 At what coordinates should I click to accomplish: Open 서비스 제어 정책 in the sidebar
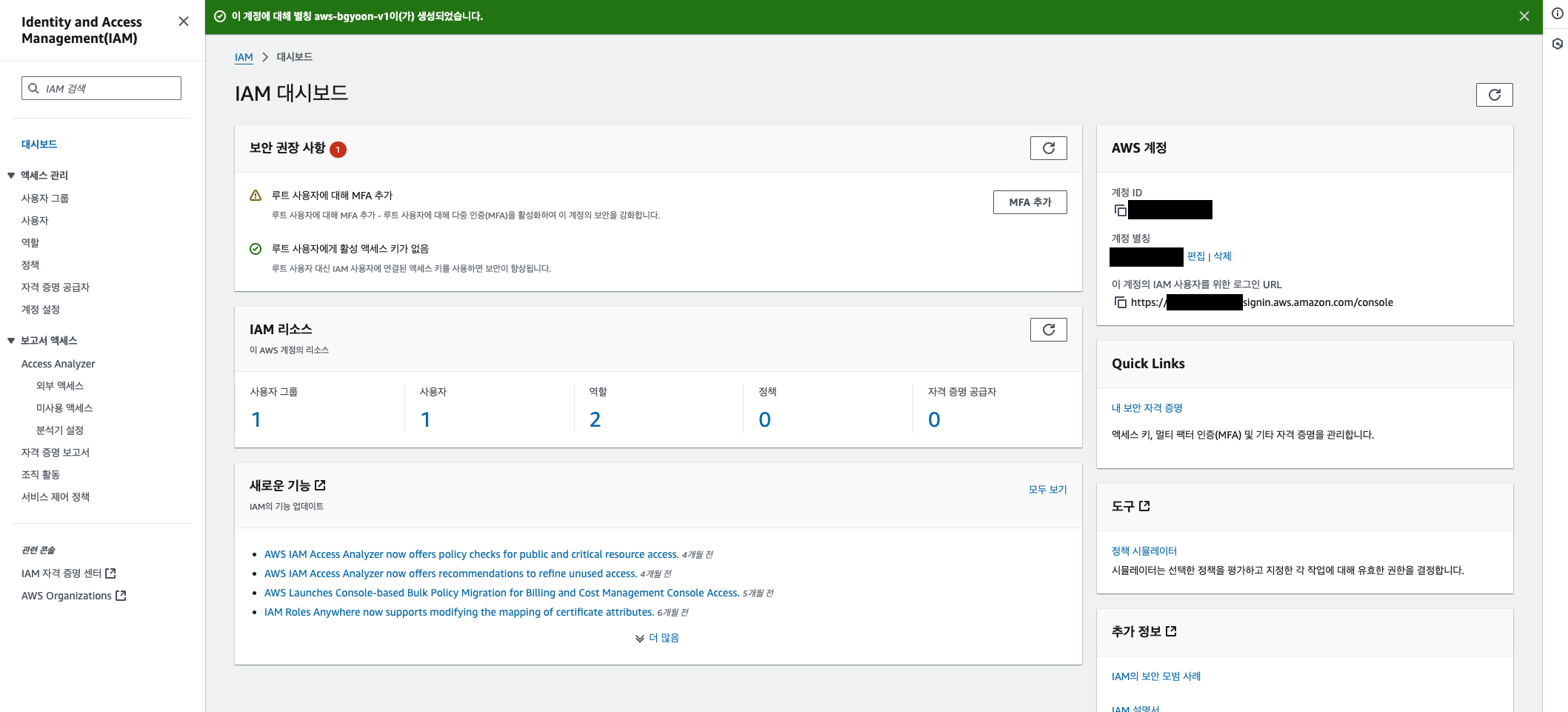(x=56, y=497)
